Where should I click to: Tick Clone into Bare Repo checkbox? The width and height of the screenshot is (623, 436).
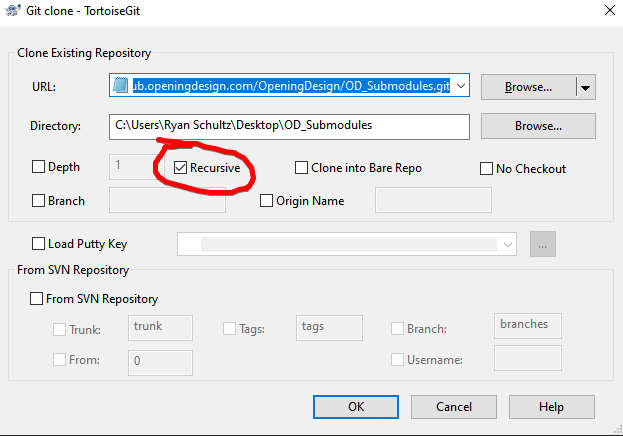click(x=302, y=168)
